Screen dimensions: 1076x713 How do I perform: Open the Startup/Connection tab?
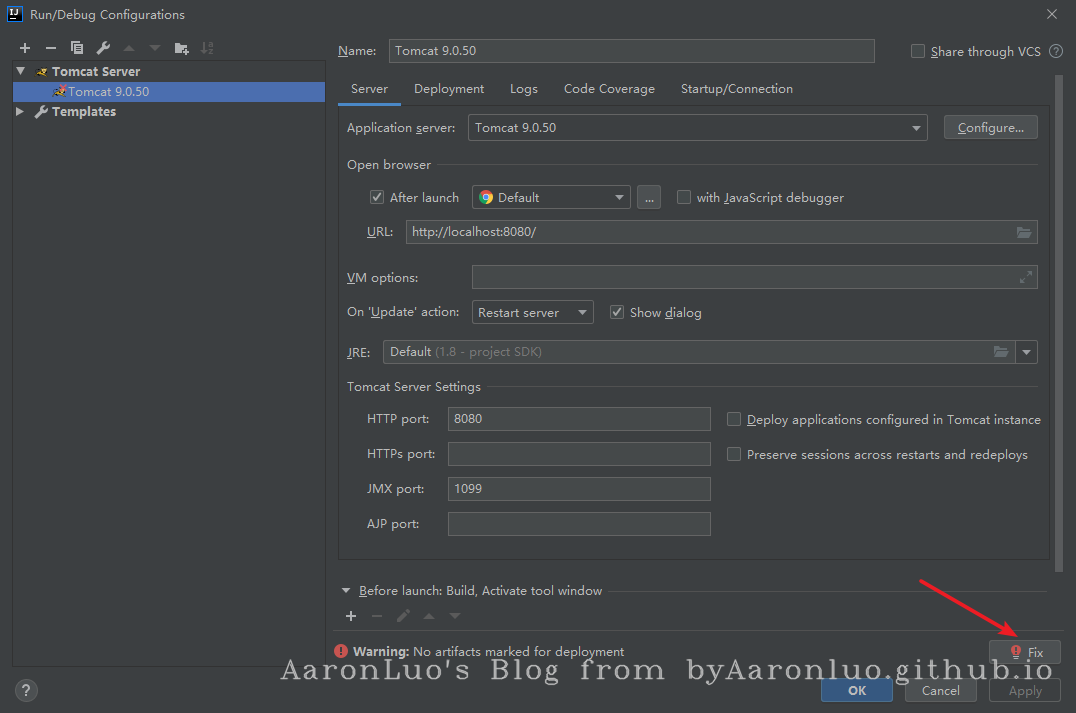pyautogui.click(x=736, y=89)
